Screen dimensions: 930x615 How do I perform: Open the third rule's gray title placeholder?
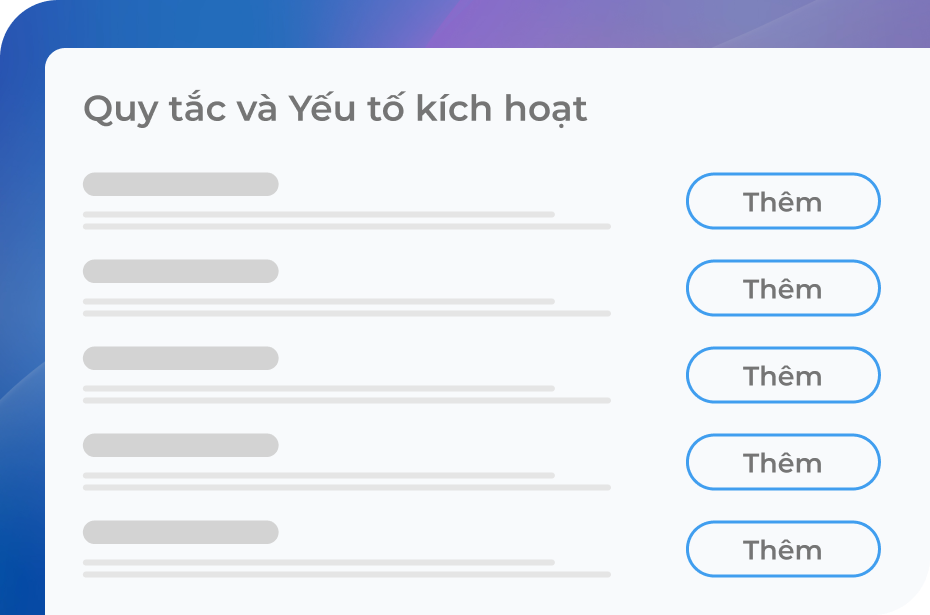[x=180, y=358]
